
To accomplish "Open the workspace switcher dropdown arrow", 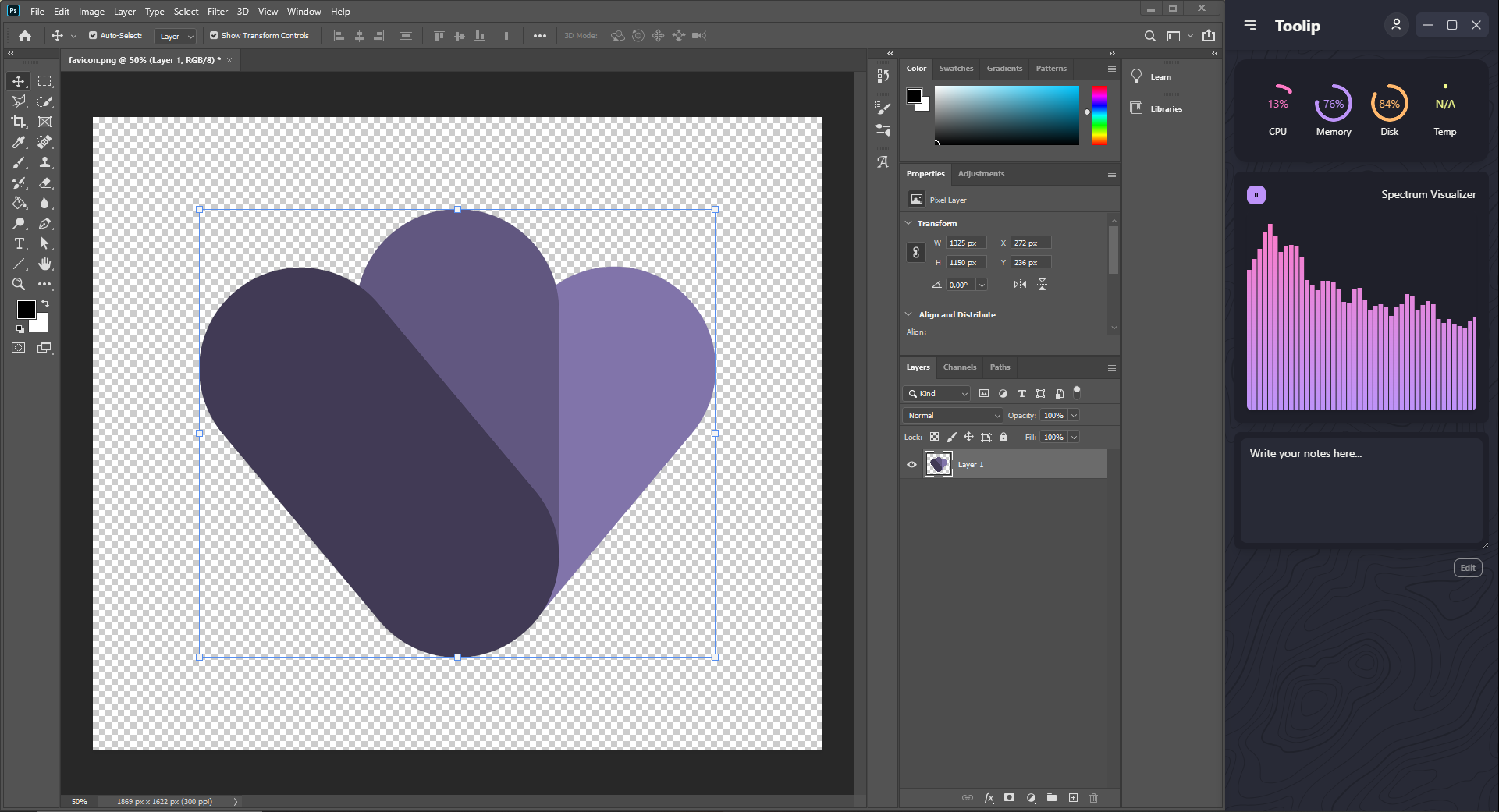I will pos(1190,36).
